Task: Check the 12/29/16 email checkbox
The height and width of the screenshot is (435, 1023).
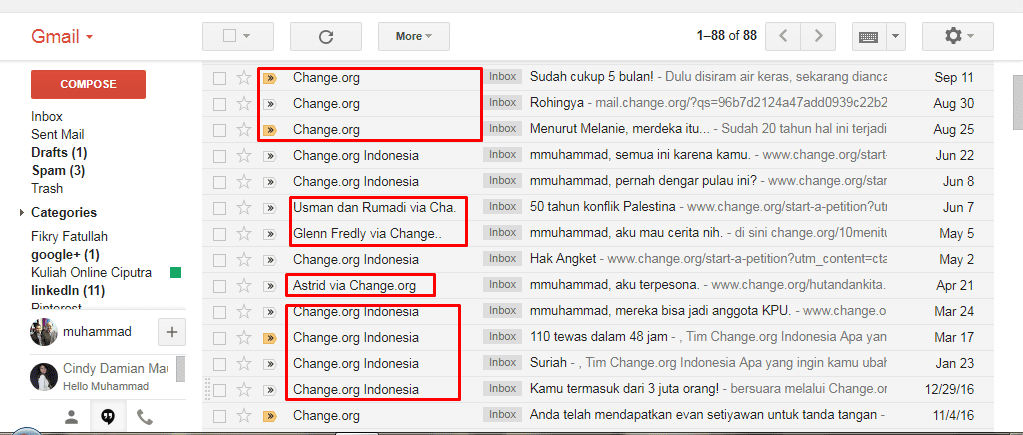Action: click(219, 389)
